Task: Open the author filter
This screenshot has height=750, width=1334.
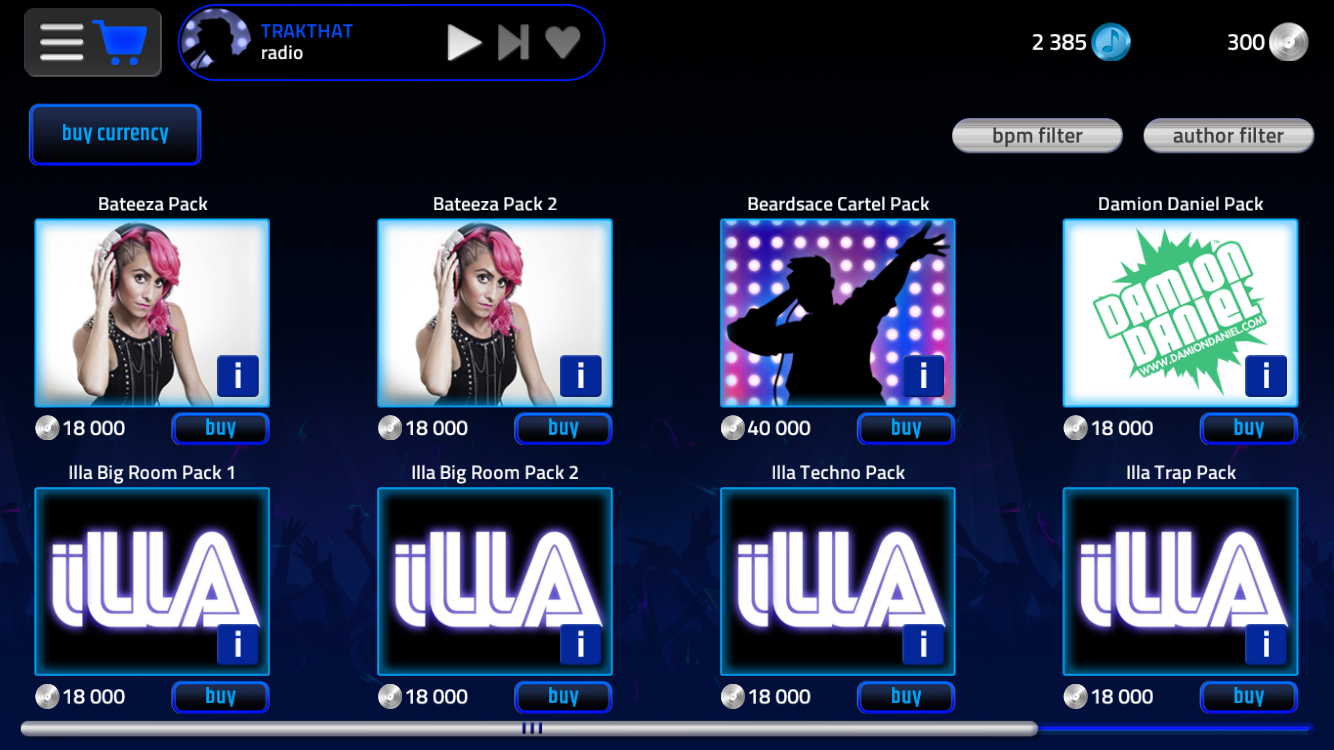Action: 1228,136
